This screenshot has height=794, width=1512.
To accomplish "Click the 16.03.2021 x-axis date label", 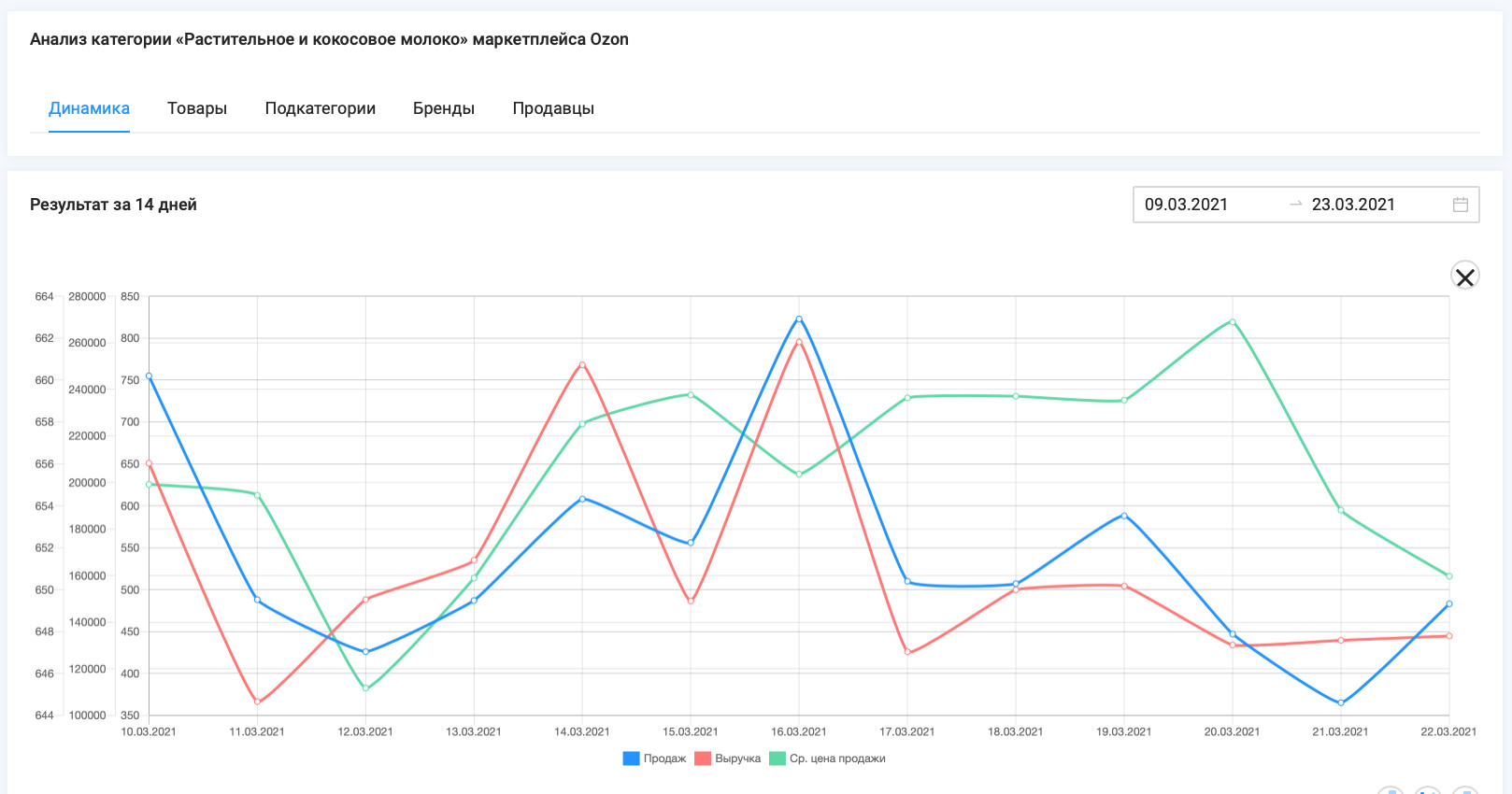I will pos(799,731).
